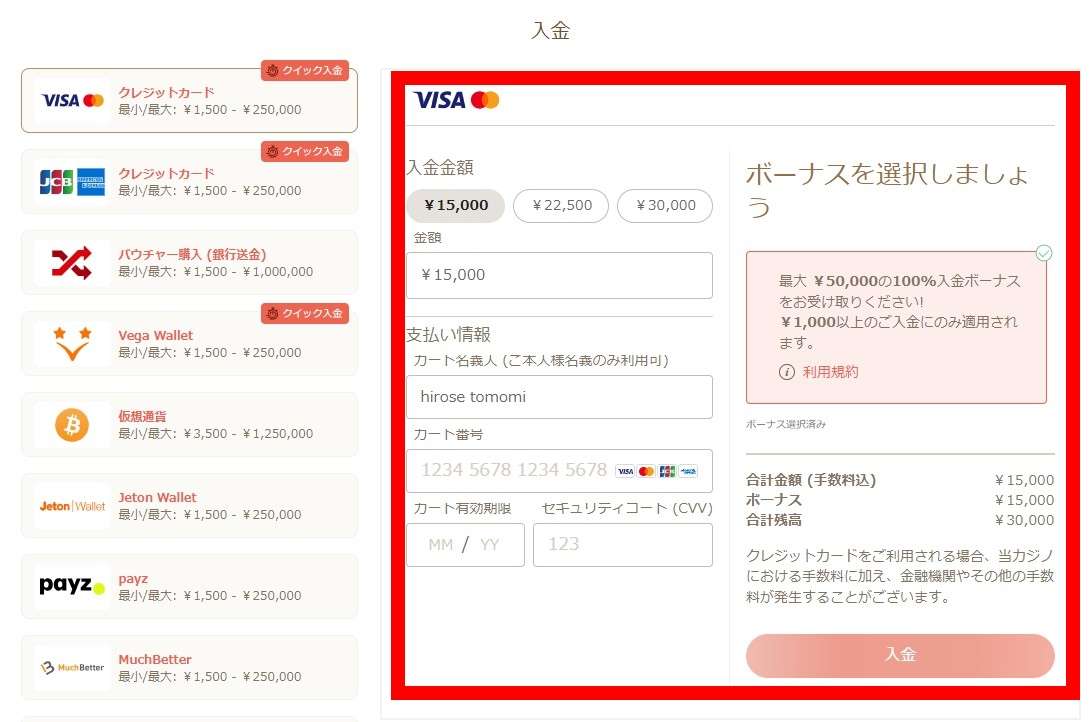Select the ¥15,000 preset amount

[x=455, y=205]
